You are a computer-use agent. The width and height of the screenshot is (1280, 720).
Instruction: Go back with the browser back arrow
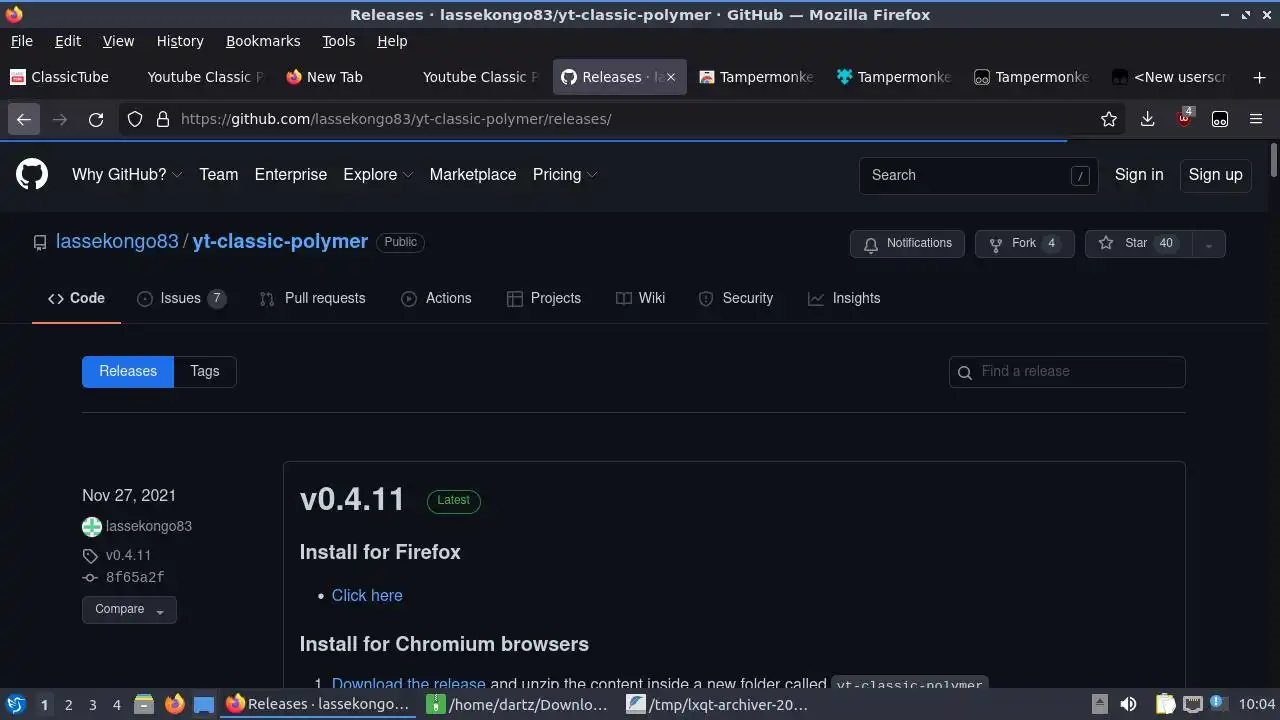(24, 119)
